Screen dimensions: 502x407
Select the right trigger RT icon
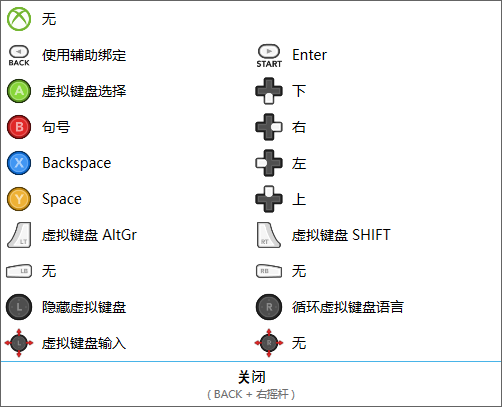[269, 235]
